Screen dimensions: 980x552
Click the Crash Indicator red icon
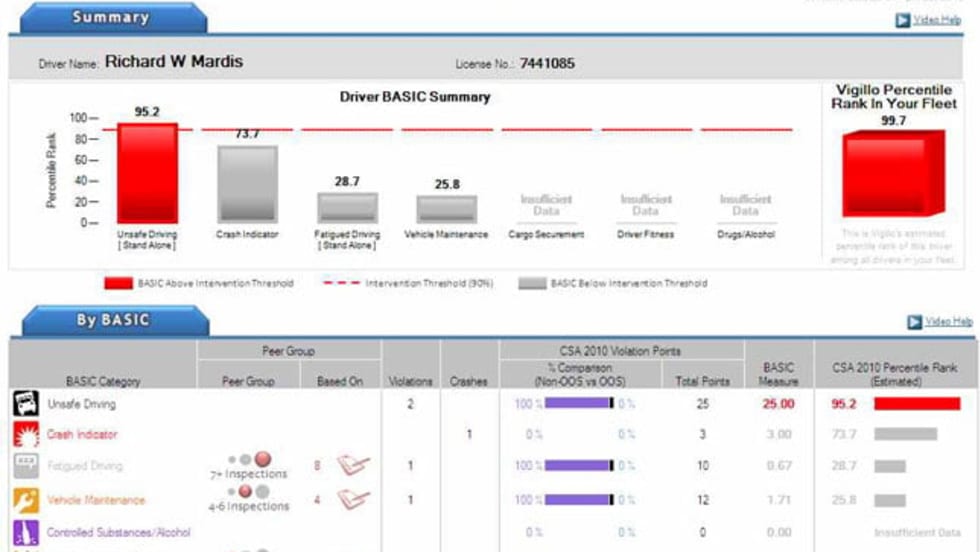25,435
